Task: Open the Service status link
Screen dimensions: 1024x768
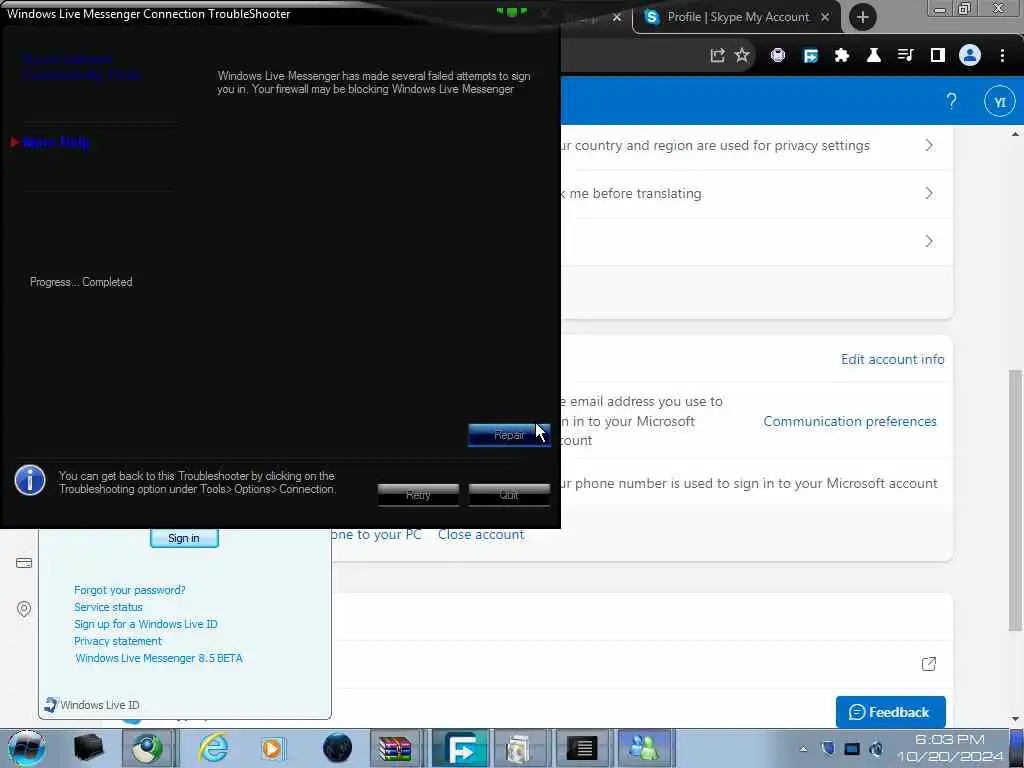Action: click(x=108, y=607)
